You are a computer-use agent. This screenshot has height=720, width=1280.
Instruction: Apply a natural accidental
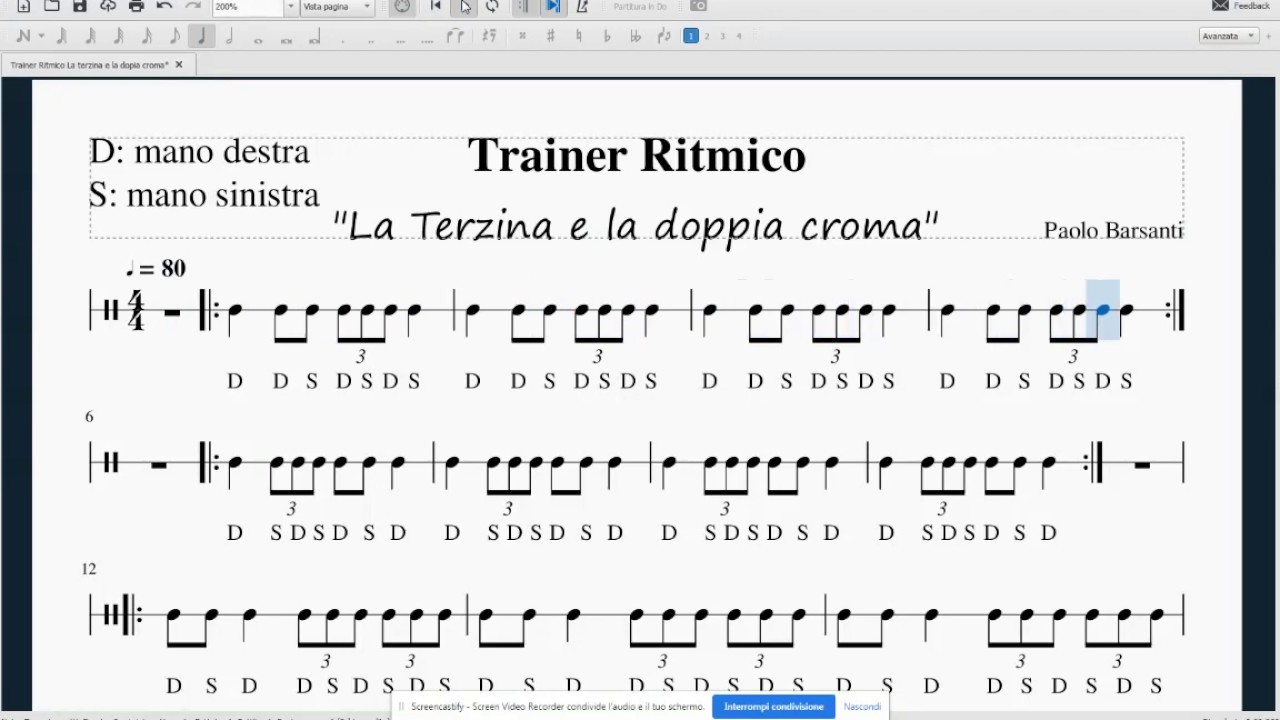578,36
